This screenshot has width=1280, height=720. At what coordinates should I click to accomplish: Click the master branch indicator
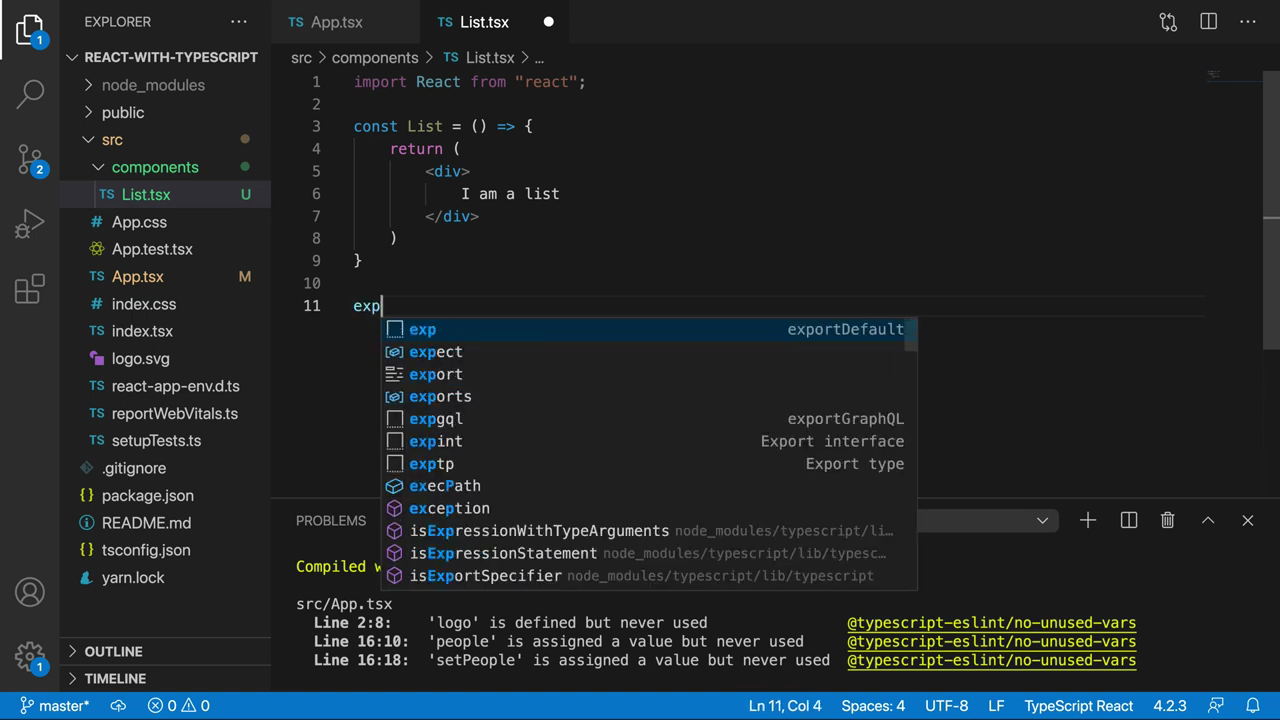click(x=55, y=705)
